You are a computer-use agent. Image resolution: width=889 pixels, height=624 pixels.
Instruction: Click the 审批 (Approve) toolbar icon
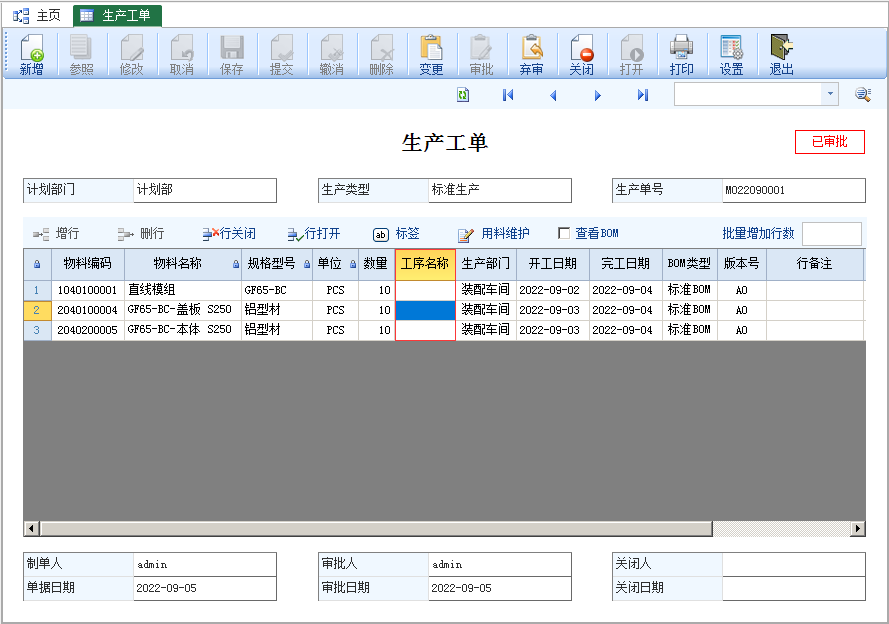481,54
